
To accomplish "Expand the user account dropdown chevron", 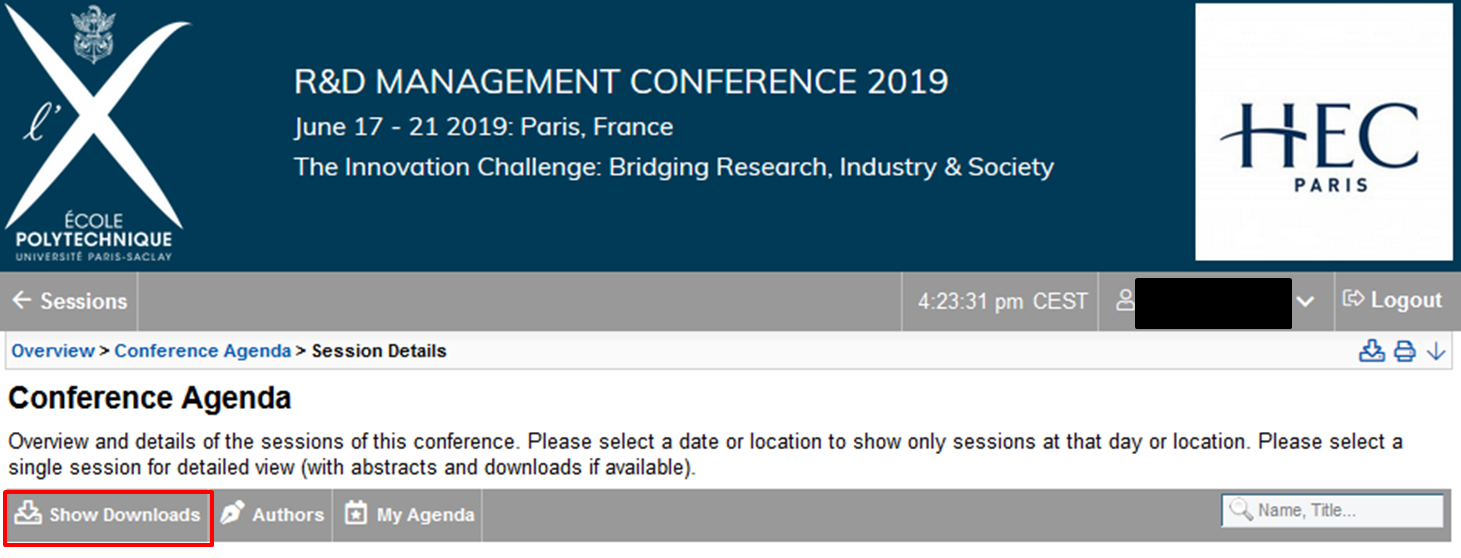I will point(1305,301).
